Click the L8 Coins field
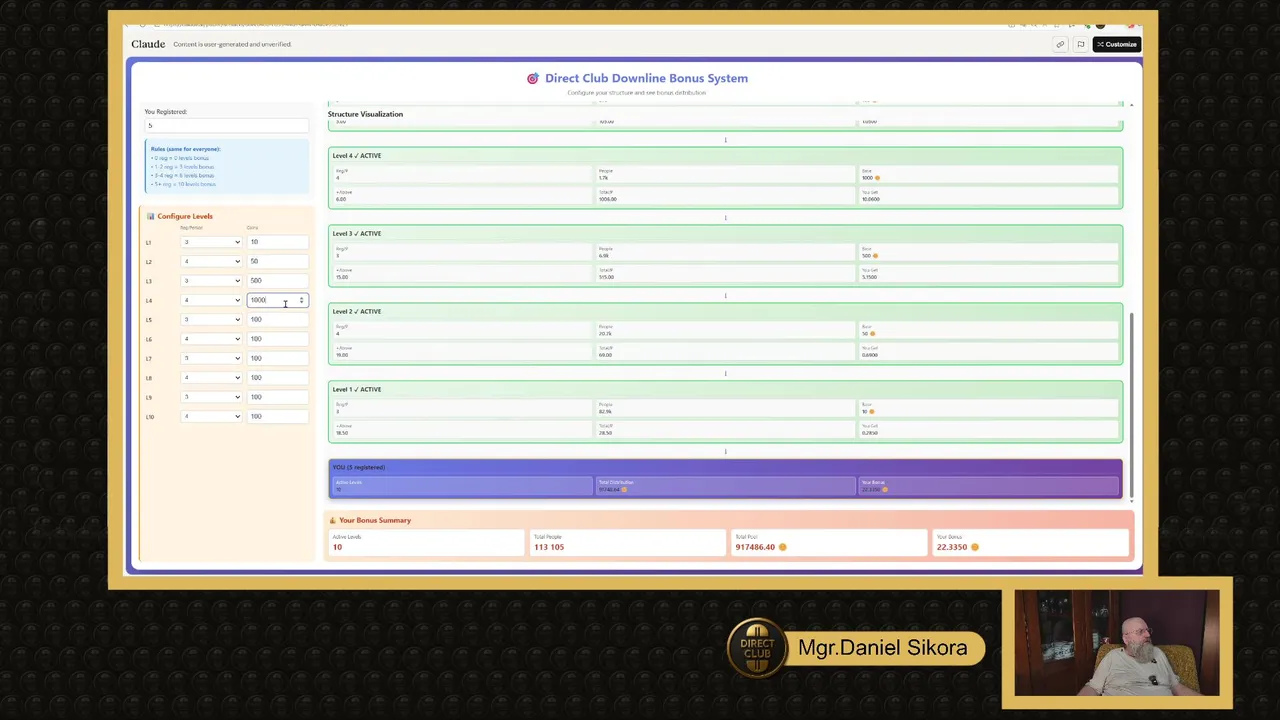The width and height of the screenshot is (1280, 720). pos(277,378)
